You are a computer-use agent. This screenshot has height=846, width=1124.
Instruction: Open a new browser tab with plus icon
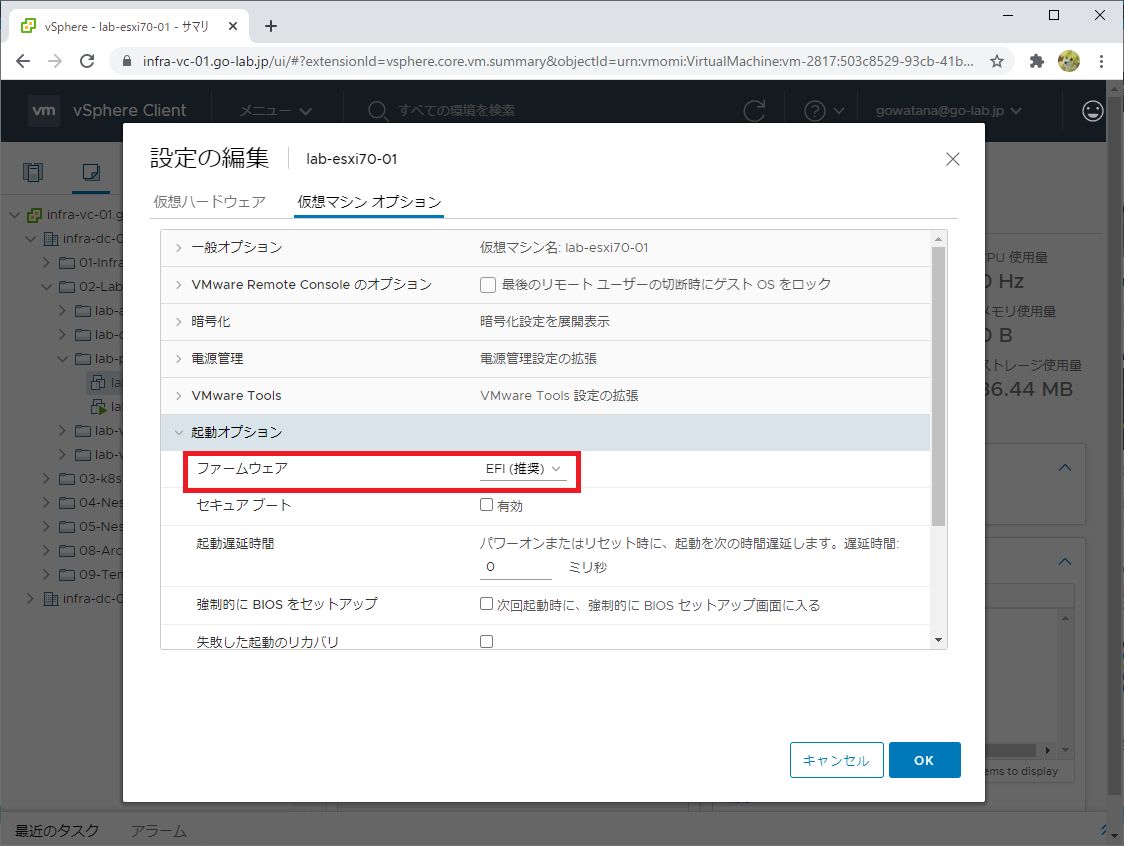(x=270, y=27)
